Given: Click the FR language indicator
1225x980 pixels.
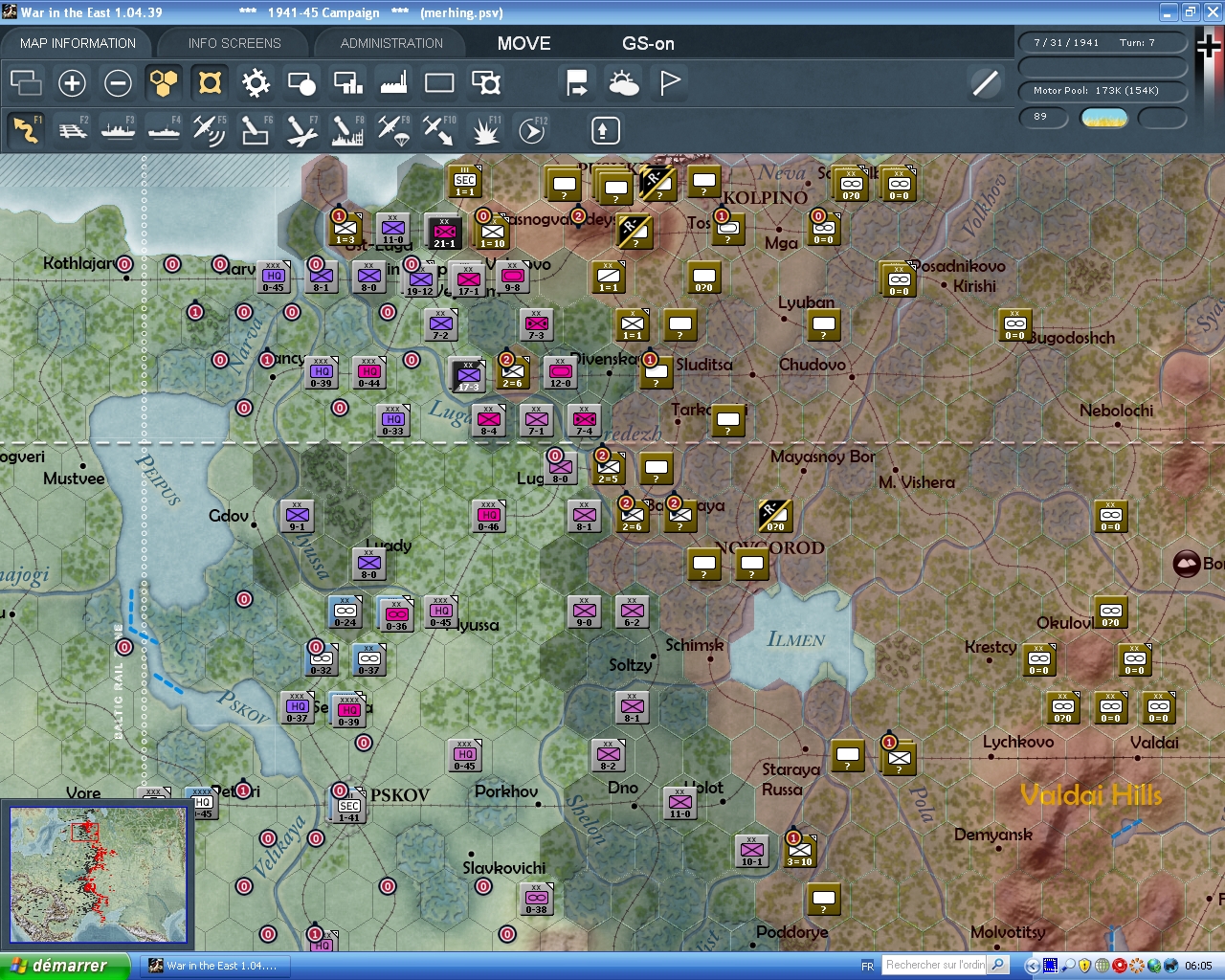Looking at the screenshot, I should click(x=867, y=966).
